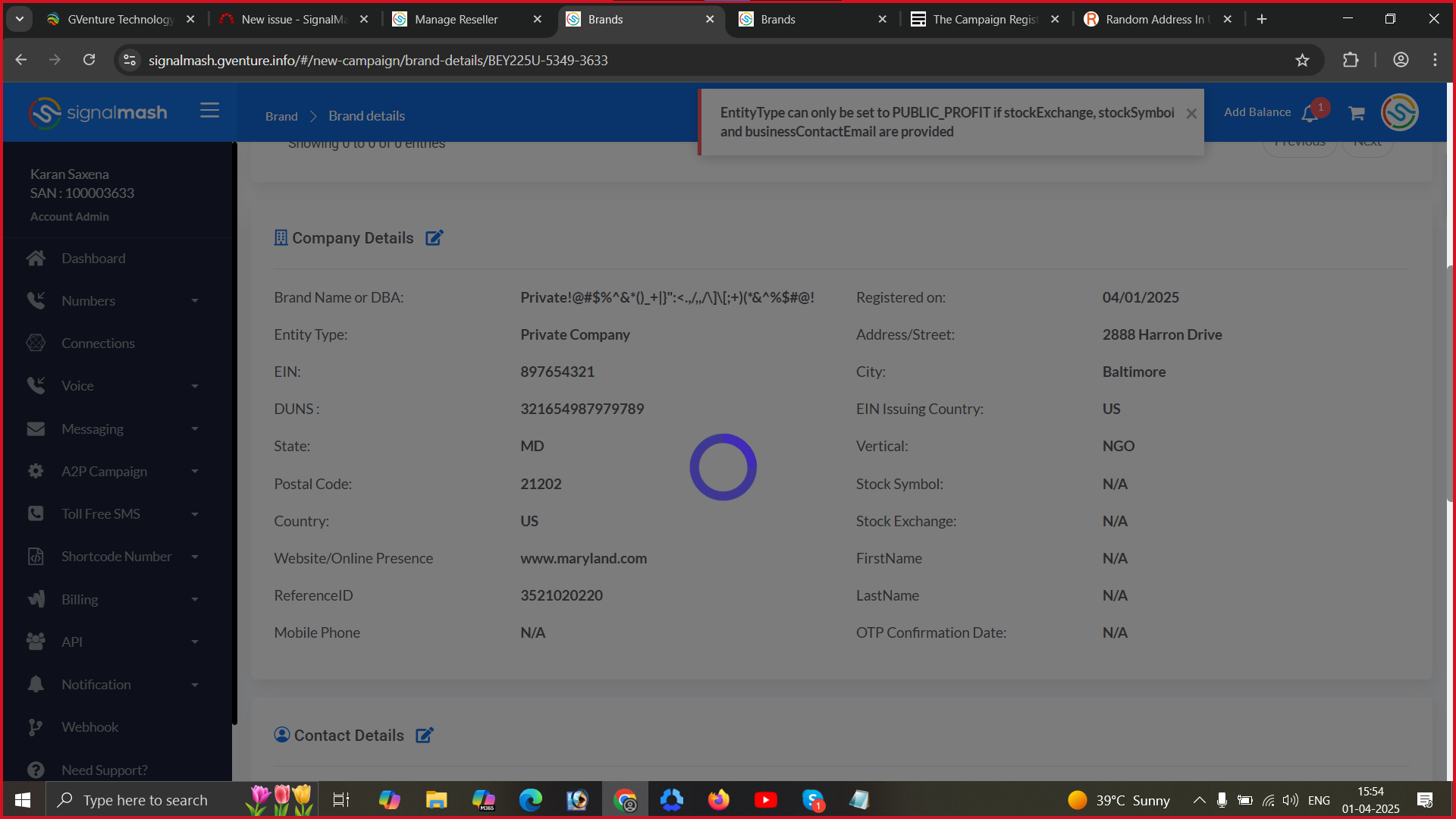Screen dimensions: 1456x819
Task: Open the shopping cart icon
Action: [x=1357, y=113]
